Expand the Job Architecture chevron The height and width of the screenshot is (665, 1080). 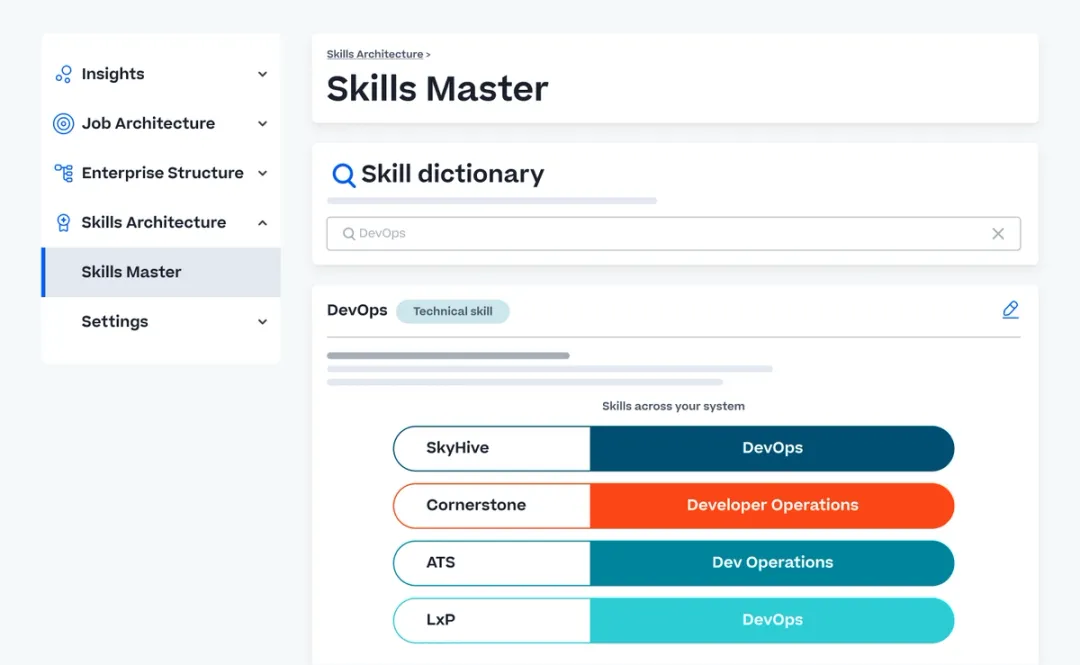coord(262,123)
